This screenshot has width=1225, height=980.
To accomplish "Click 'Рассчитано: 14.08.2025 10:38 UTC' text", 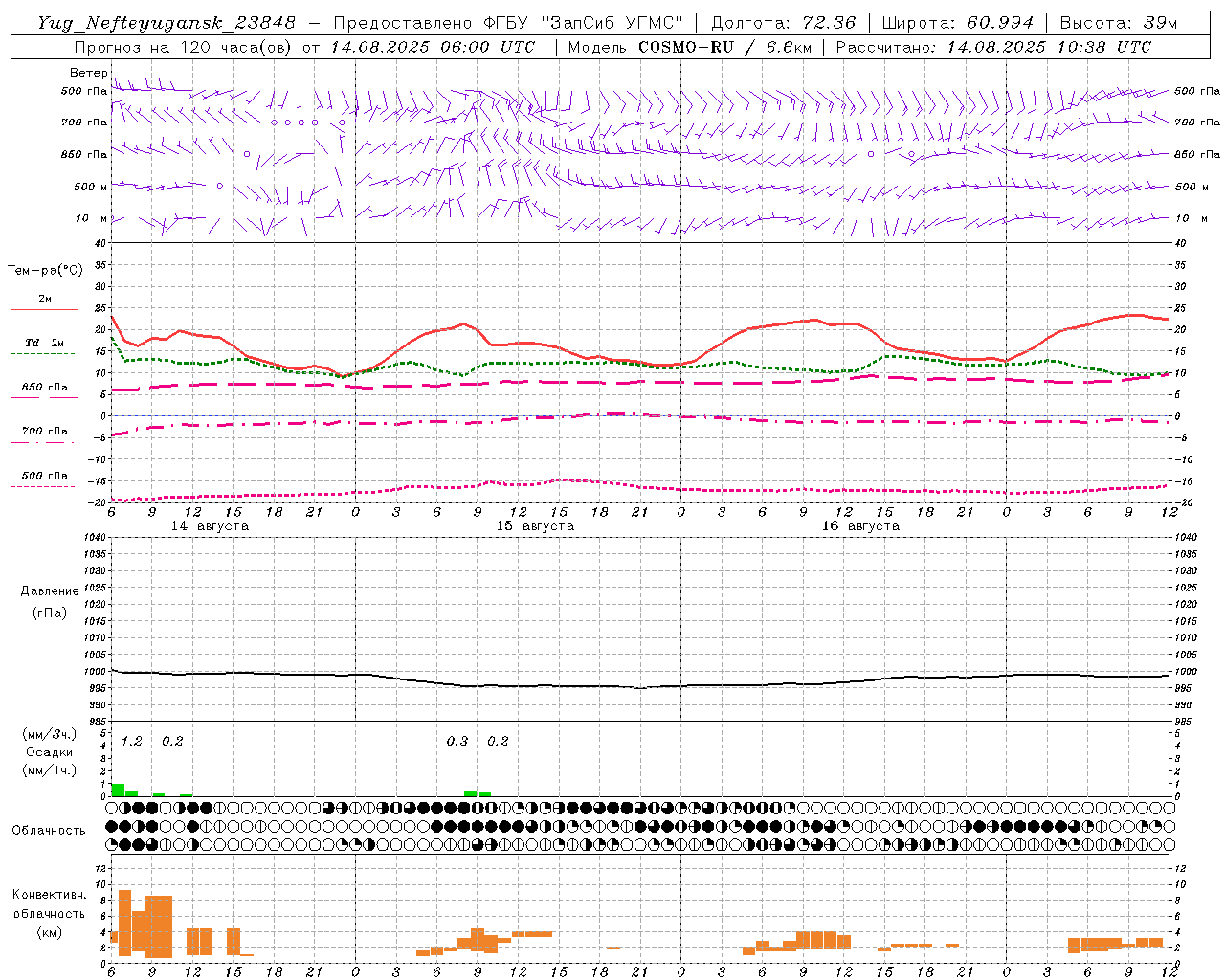I will click(x=993, y=47).
